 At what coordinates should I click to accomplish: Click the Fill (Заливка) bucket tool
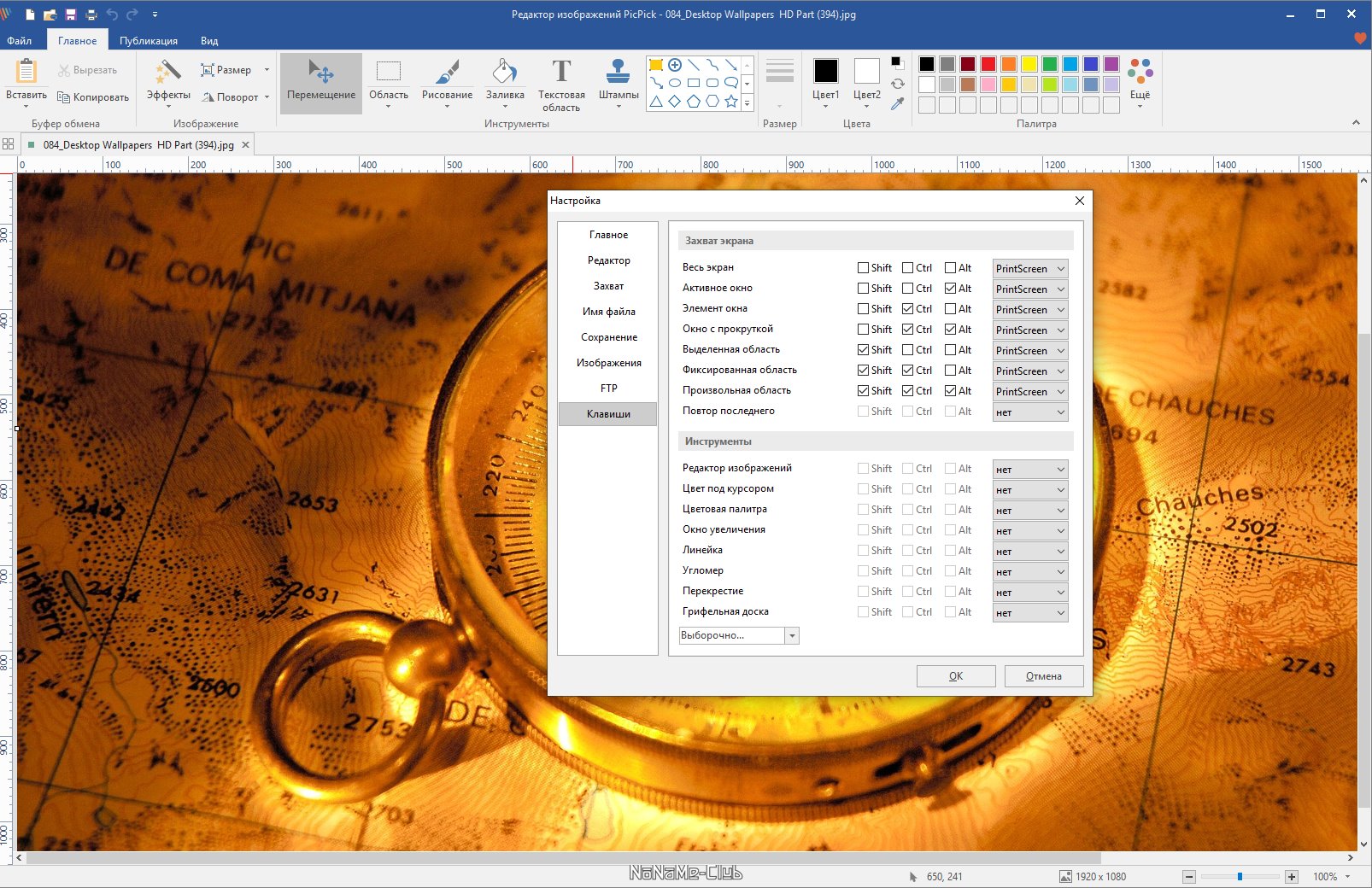(505, 83)
